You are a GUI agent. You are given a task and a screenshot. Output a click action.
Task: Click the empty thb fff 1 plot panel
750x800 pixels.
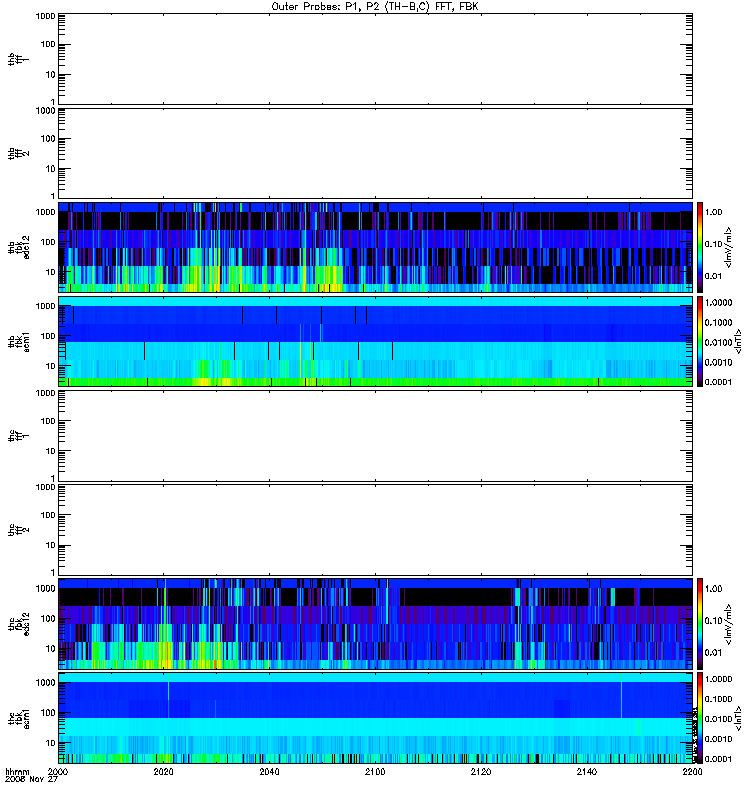(376, 59)
